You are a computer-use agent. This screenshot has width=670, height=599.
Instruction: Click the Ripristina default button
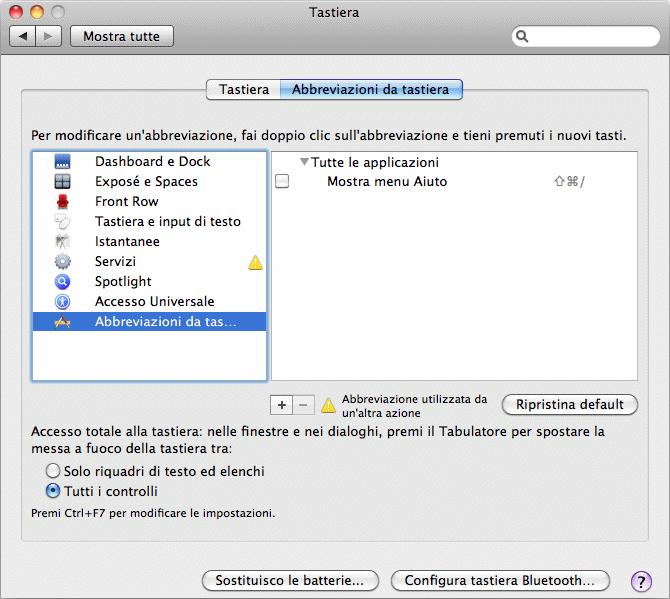tap(570, 404)
